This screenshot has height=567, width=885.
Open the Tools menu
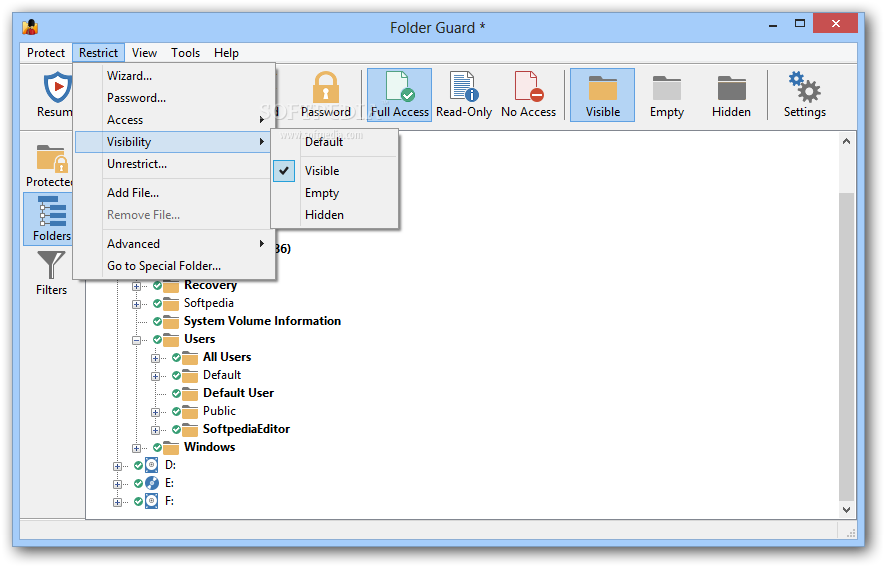(x=185, y=53)
